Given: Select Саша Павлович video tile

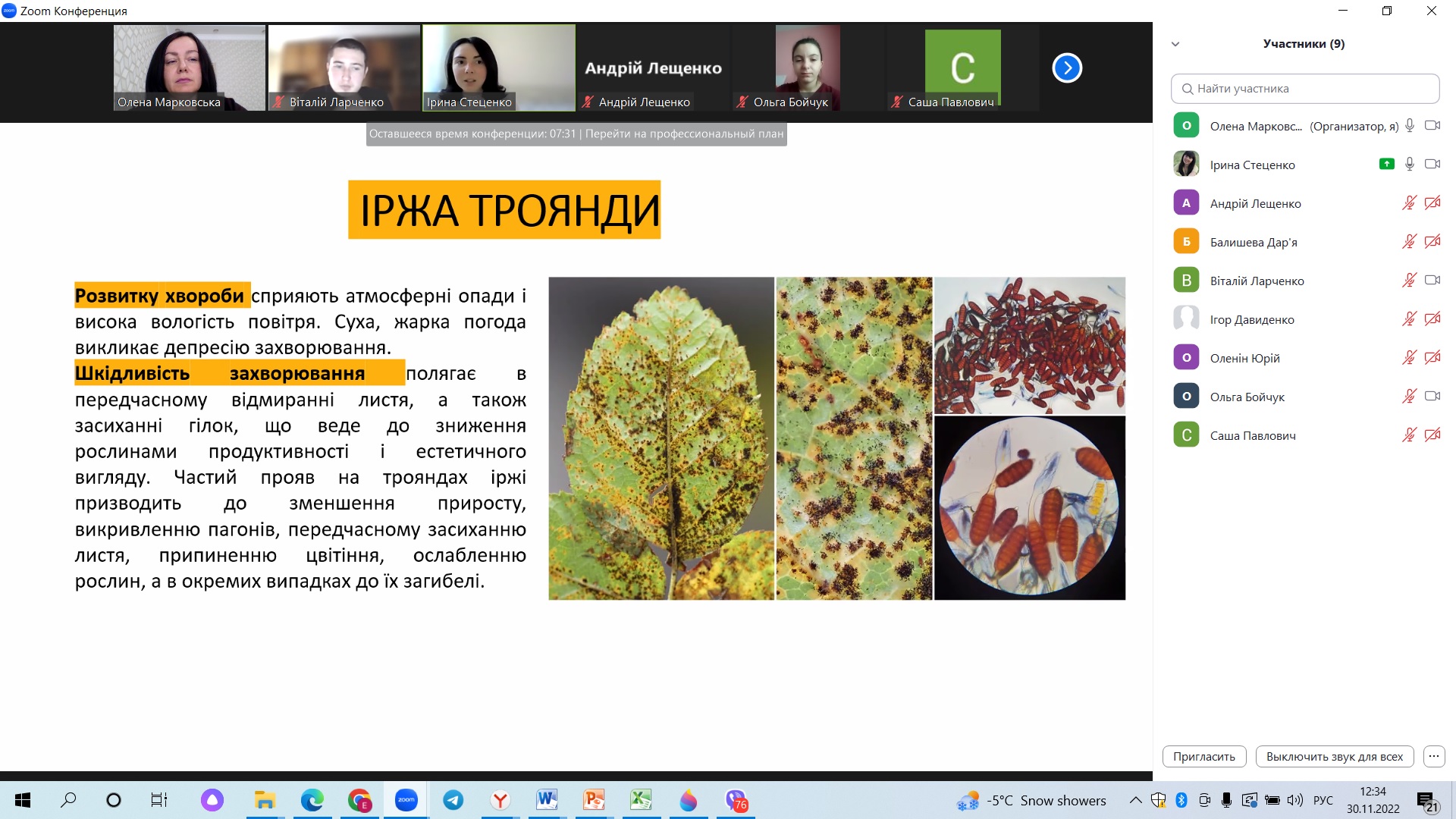Looking at the screenshot, I should 963,68.
